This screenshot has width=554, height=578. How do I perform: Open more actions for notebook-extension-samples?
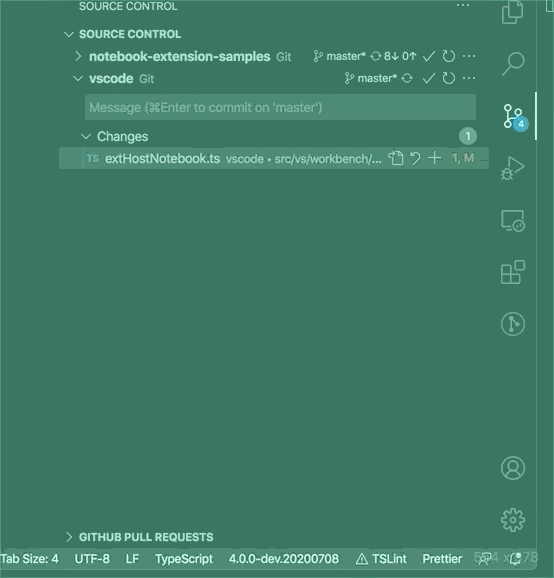469,56
